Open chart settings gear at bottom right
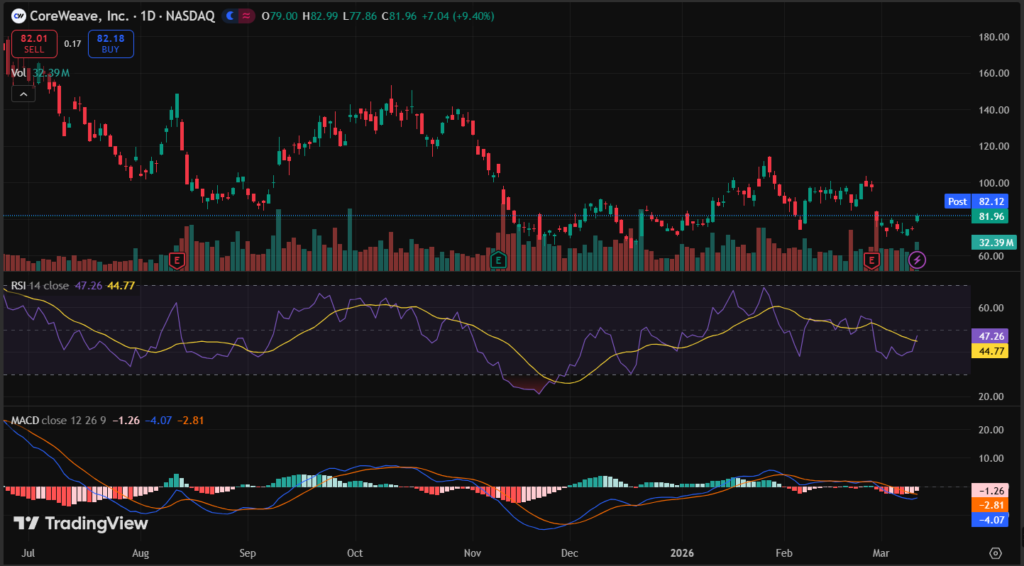1024x566 pixels. point(995,552)
